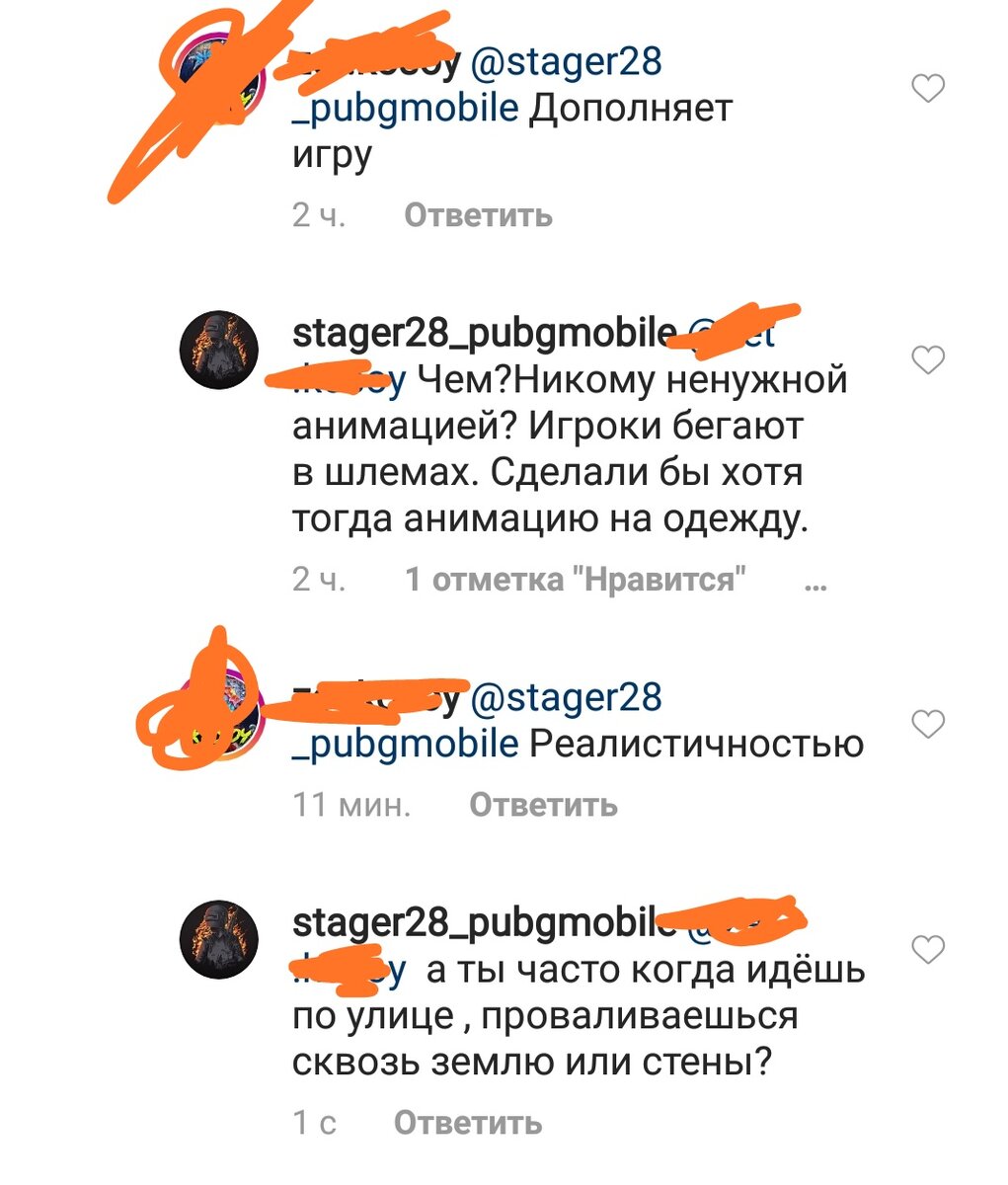The height and width of the screenshot is (1185, 1008).
Task: Tap the @stager28_pubgmobile mention before 'Реалистичностью'
Action: [x=478, y=721]
